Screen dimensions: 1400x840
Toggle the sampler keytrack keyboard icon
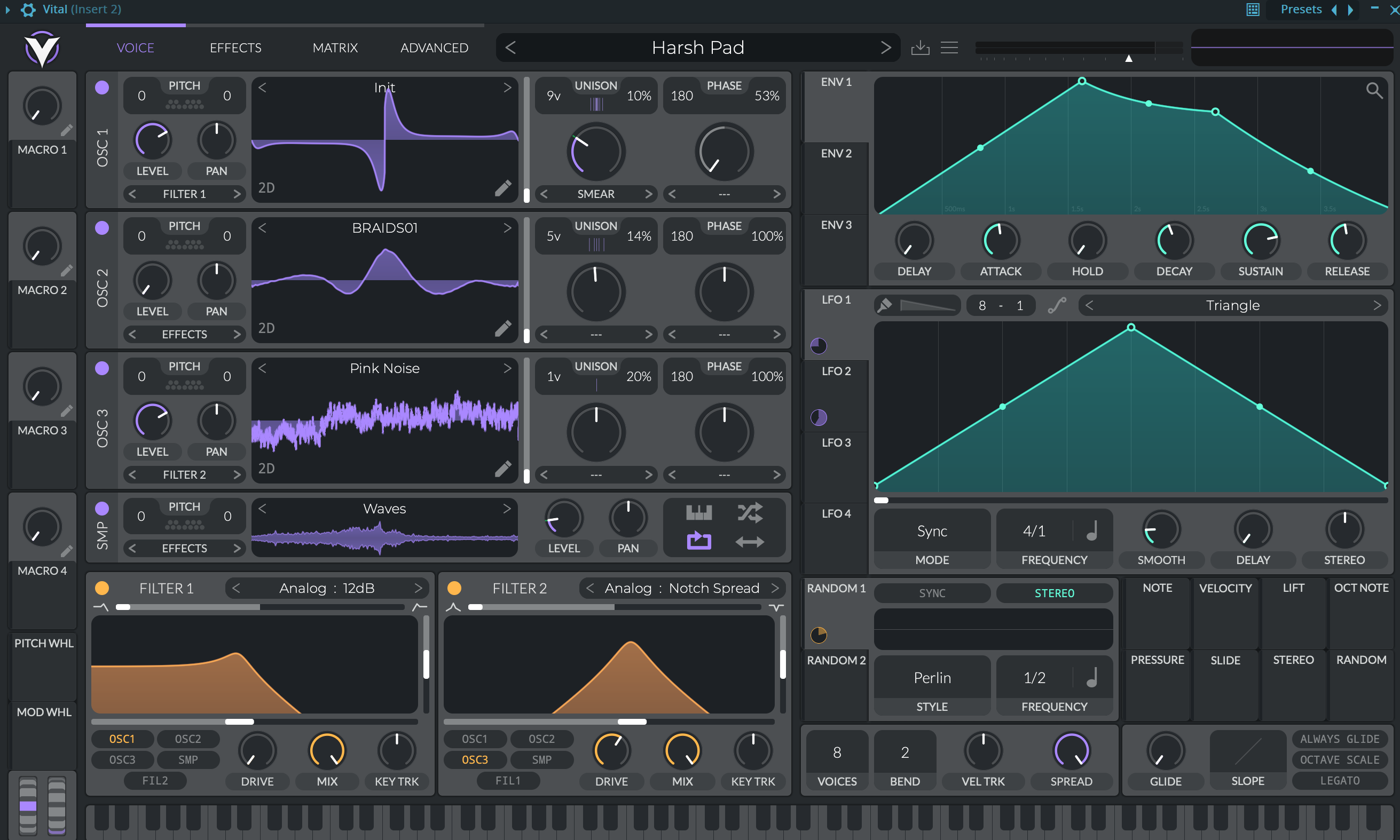[x=699, y=513]
